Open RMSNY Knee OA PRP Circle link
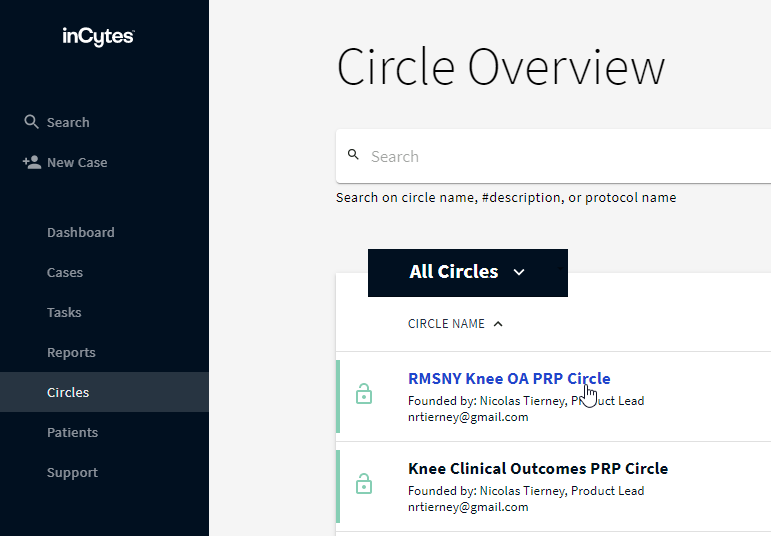This screenshot has width=771, height=536. coord(508,378)
